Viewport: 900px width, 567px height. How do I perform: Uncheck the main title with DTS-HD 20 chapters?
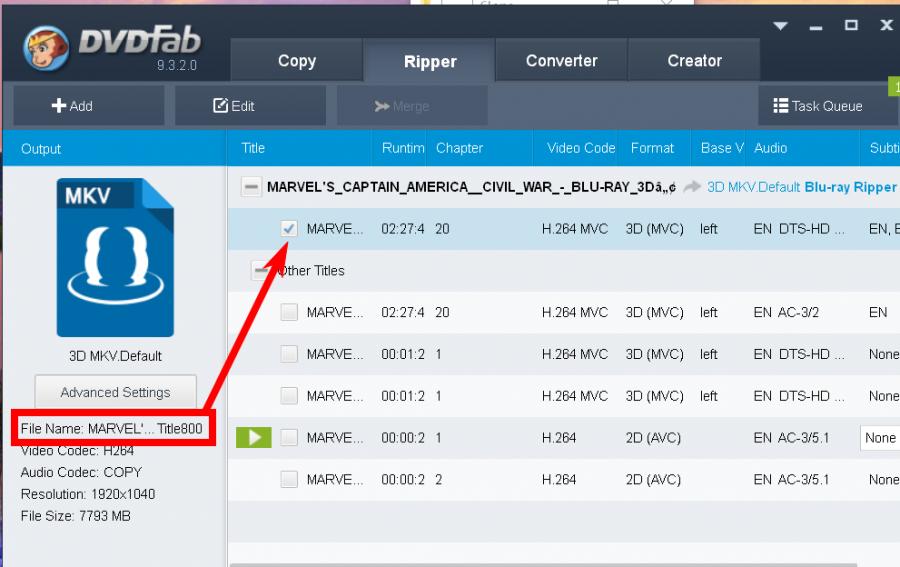289,228
